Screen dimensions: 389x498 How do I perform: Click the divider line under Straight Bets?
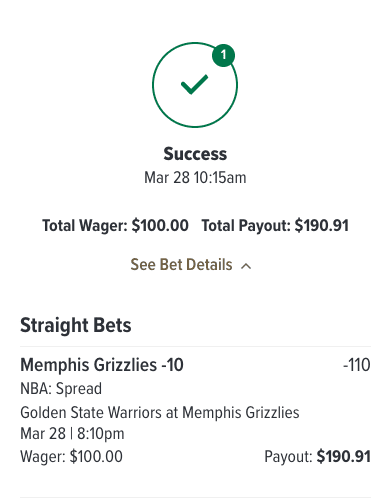[x=195, y=346]
